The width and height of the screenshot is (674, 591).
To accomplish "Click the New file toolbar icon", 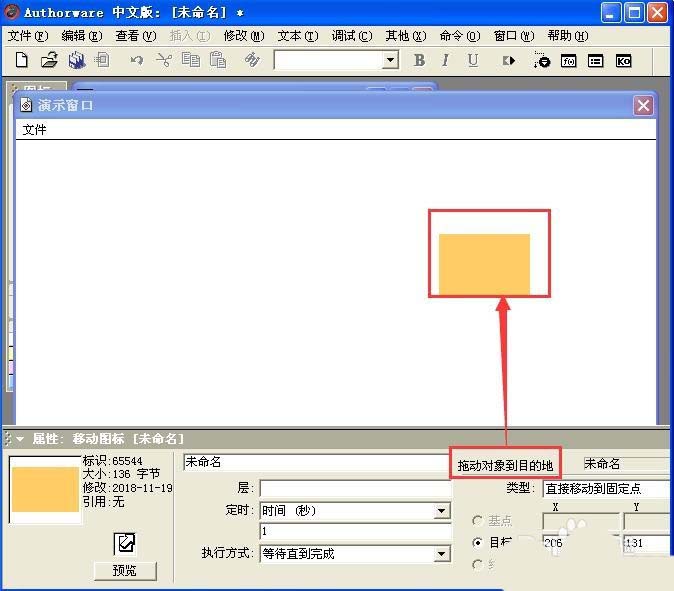I will [x=21, y=60].
